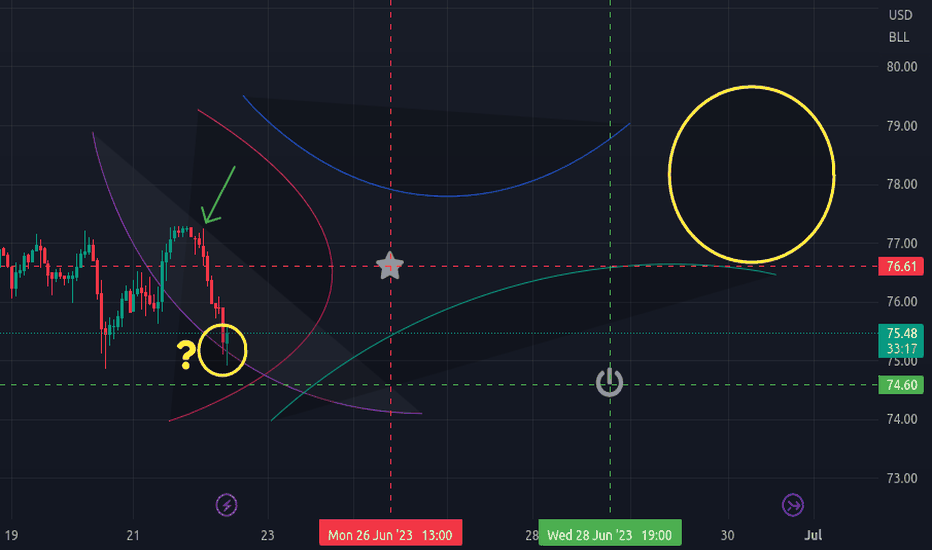The width and height of the screenshot is (932, 550).
Task: Click the purple go-to-realtime arrow icon
Action: (792, 505)
